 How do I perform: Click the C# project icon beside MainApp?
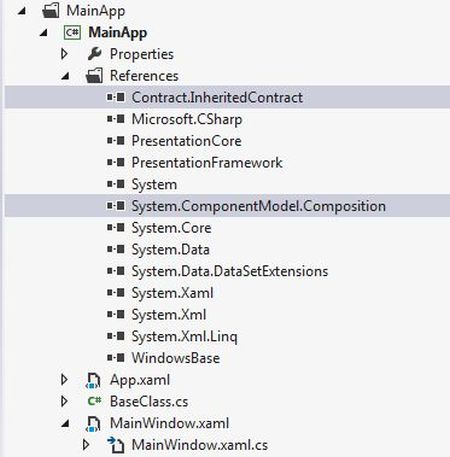pyautogui.click(x=72, y=33)
